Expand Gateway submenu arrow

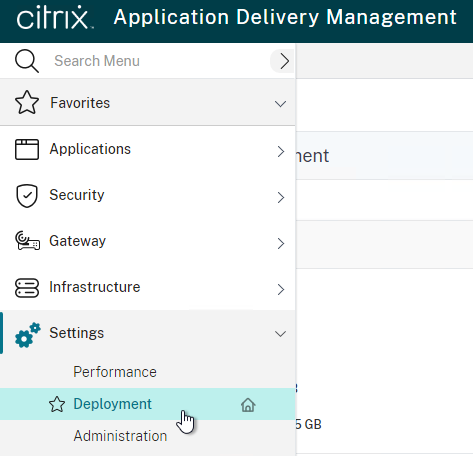tap(281, 244)
